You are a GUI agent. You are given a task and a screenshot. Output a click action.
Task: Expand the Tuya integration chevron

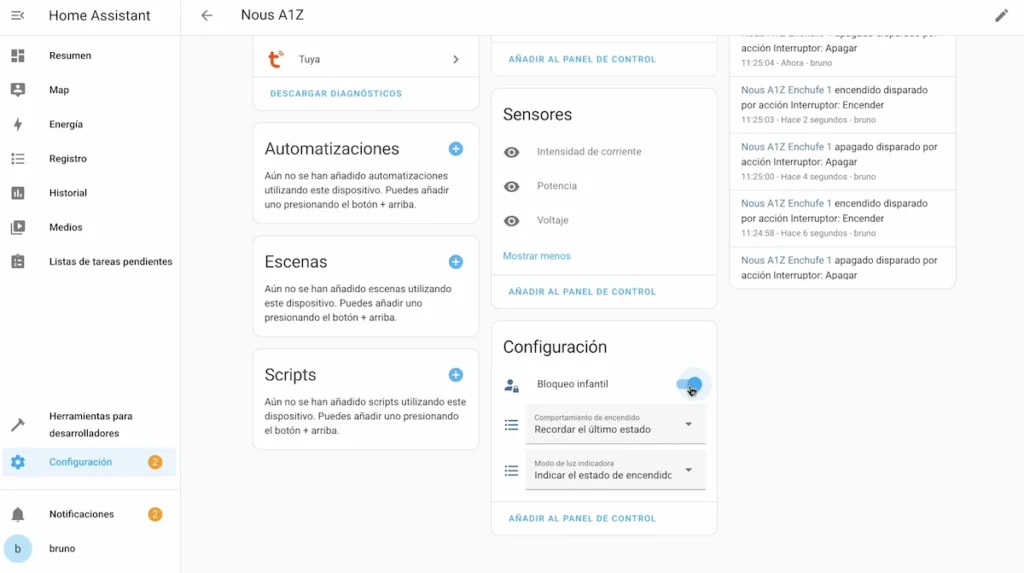(x=456, y=59)
